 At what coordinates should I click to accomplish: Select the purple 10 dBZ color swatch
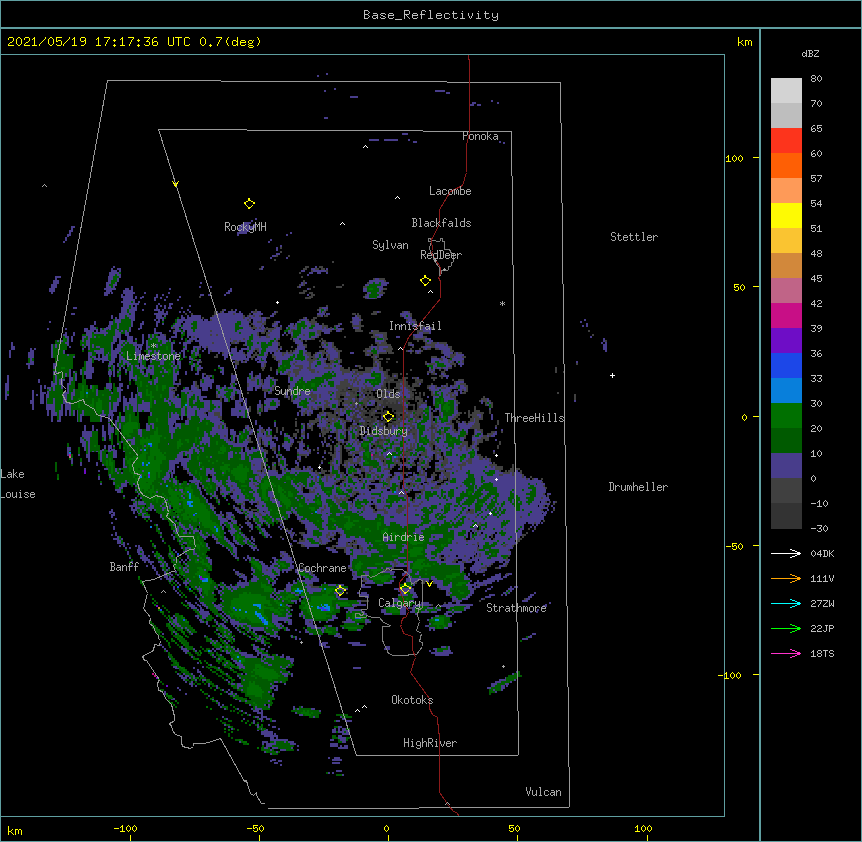tap(786, 466)
